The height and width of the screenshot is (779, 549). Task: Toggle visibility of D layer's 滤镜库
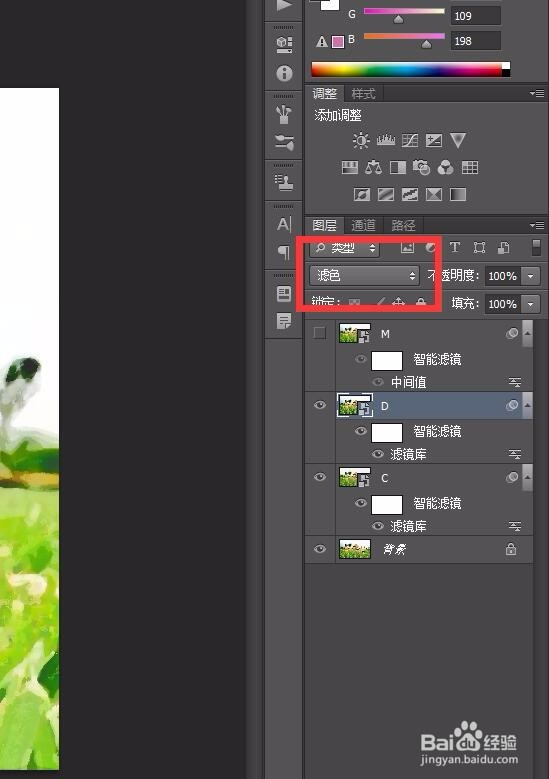pyautogui.click(x=378, y=454)
